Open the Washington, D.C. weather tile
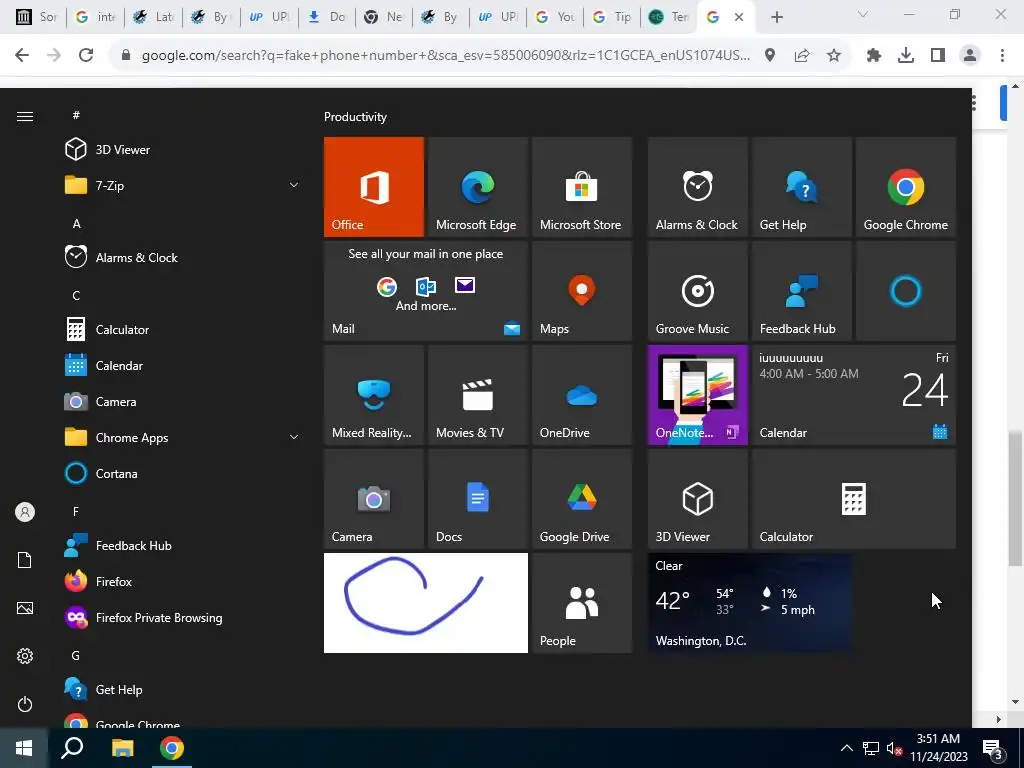This screenshot has height=768, width=1024. (750, 603)
